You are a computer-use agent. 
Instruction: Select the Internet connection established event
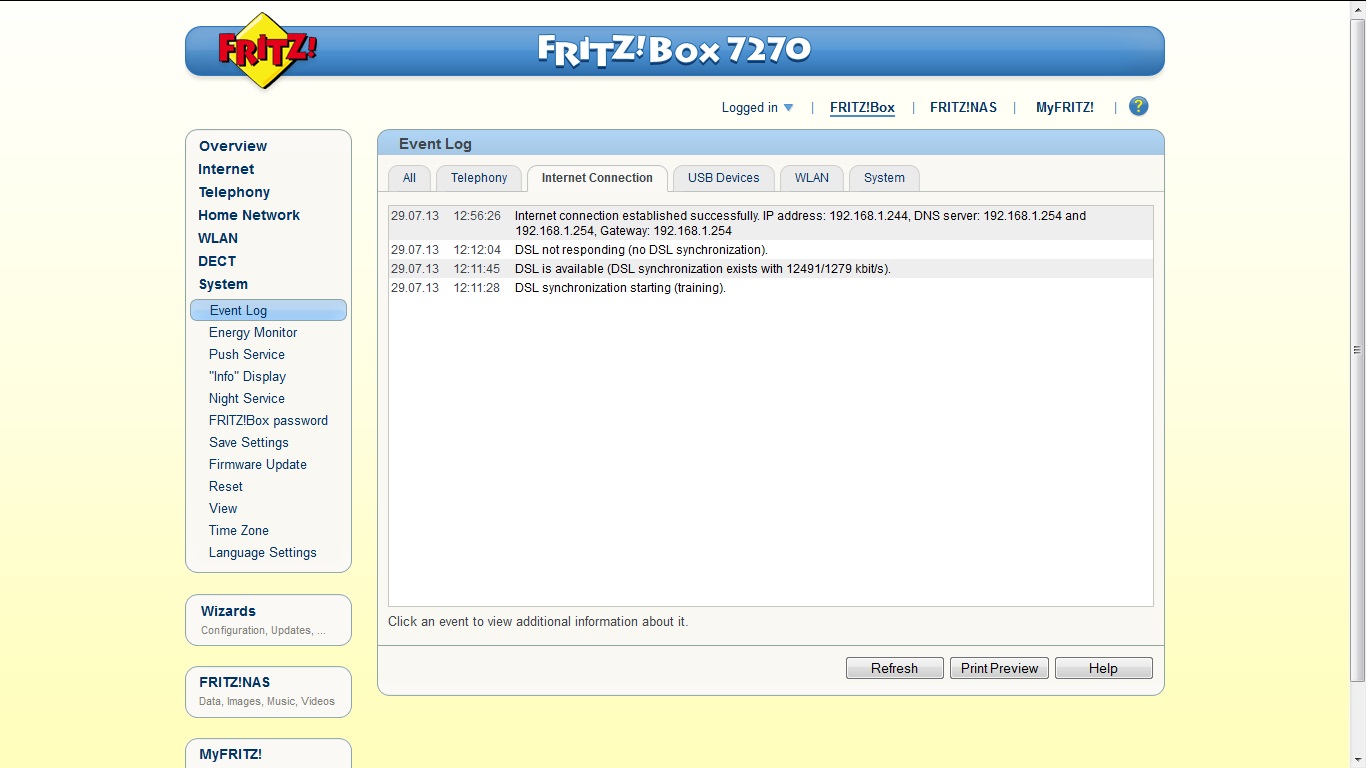(x=770, y=223)
